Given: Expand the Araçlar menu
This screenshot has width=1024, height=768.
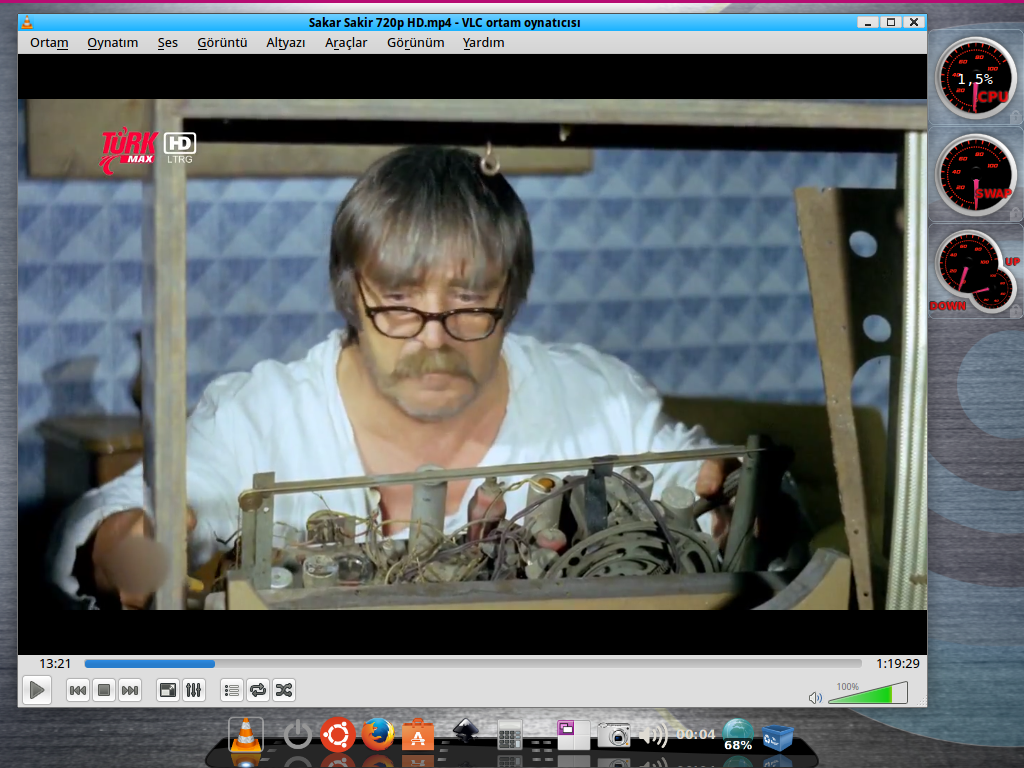Looking at the screenshot, I should tap(346, 43).
